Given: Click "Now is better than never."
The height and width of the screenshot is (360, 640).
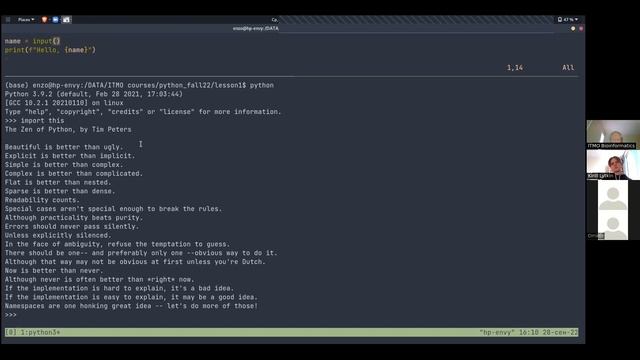Looking at the screenshot, I should [54, 271].
